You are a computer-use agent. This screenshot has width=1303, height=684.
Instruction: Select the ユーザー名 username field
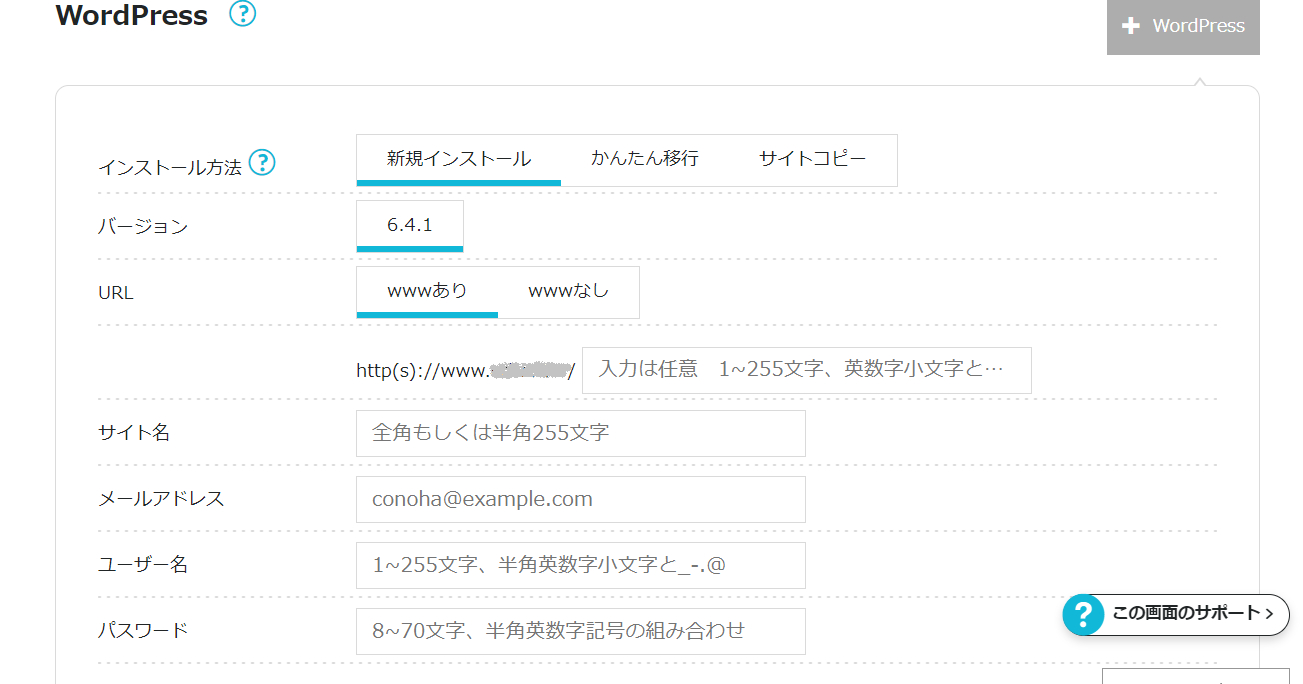point(580,565)
